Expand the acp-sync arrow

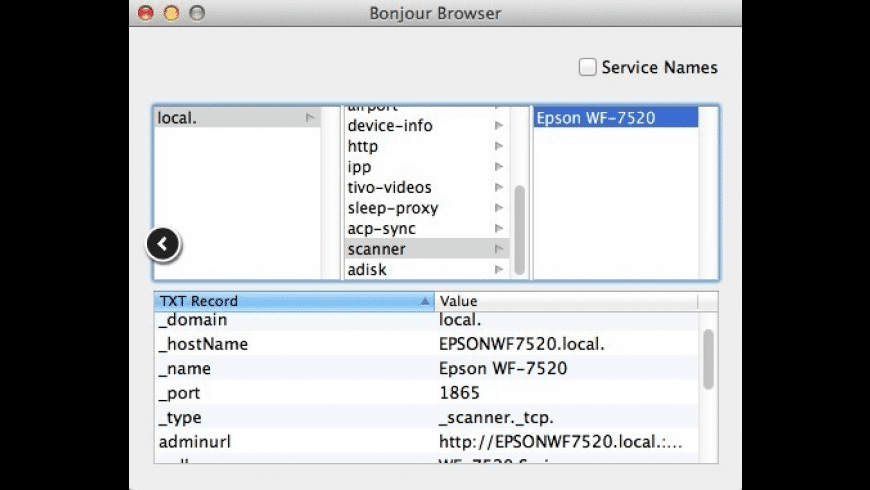[x=499, y=228]
